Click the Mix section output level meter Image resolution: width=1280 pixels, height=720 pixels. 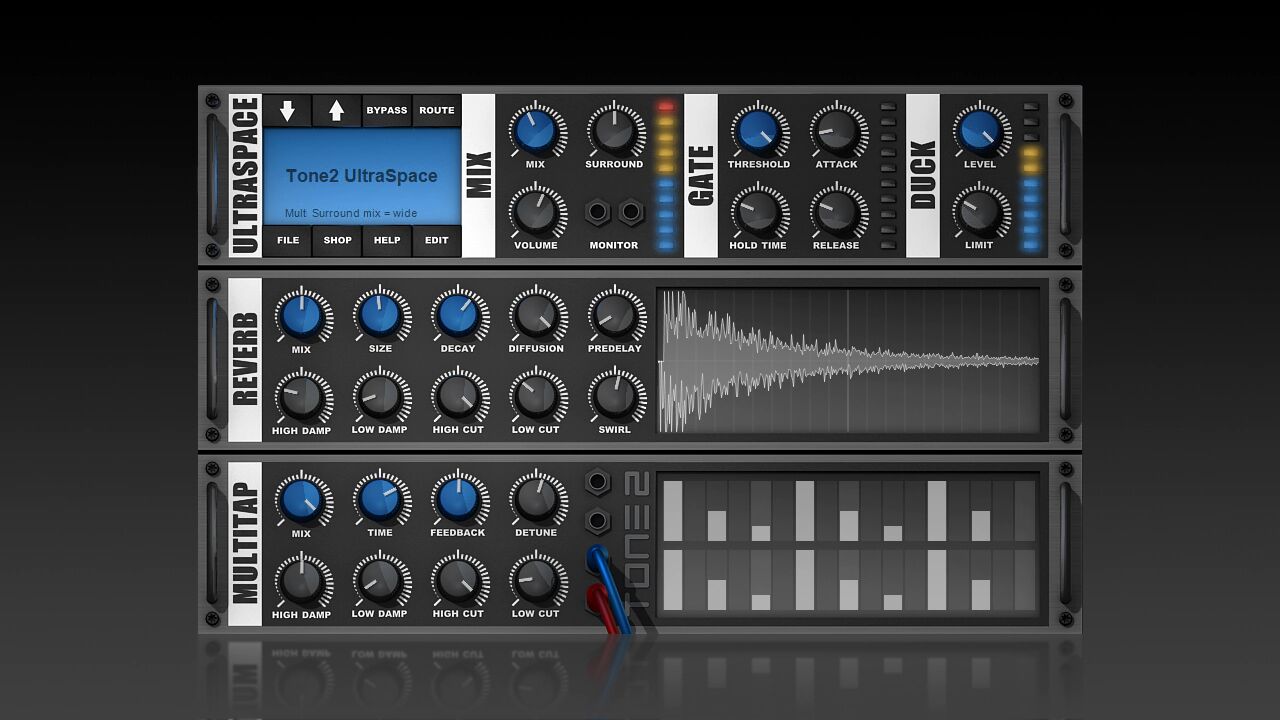[666, 176]
